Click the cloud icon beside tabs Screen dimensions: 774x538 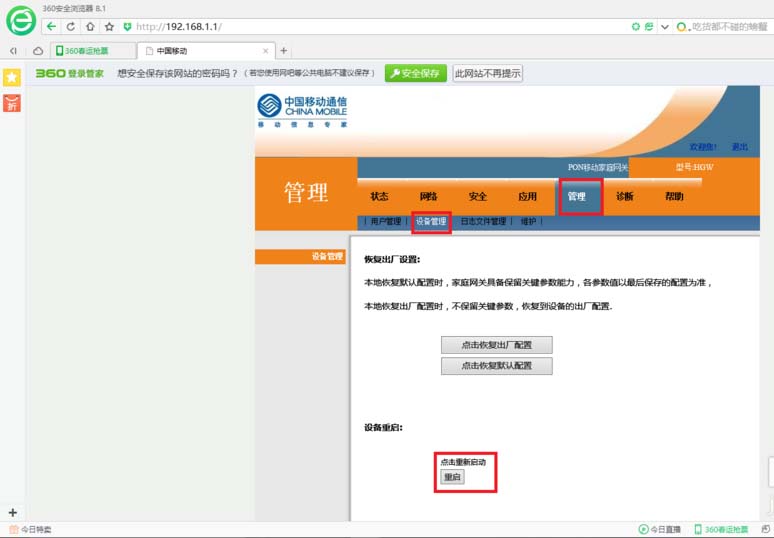click(x=38, y=51)
